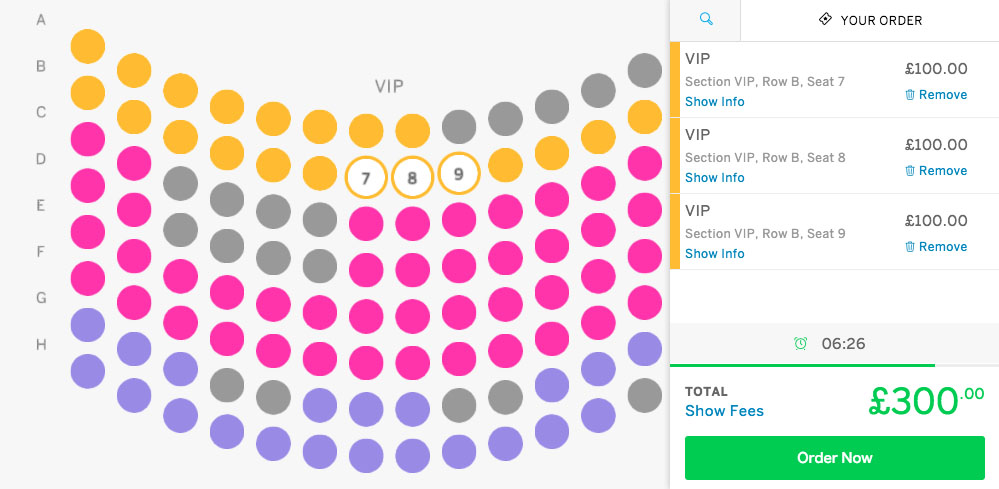Expand Show Info for Row B Seat 7
This screenshot has width=999, height=489.
click(714, 102)
